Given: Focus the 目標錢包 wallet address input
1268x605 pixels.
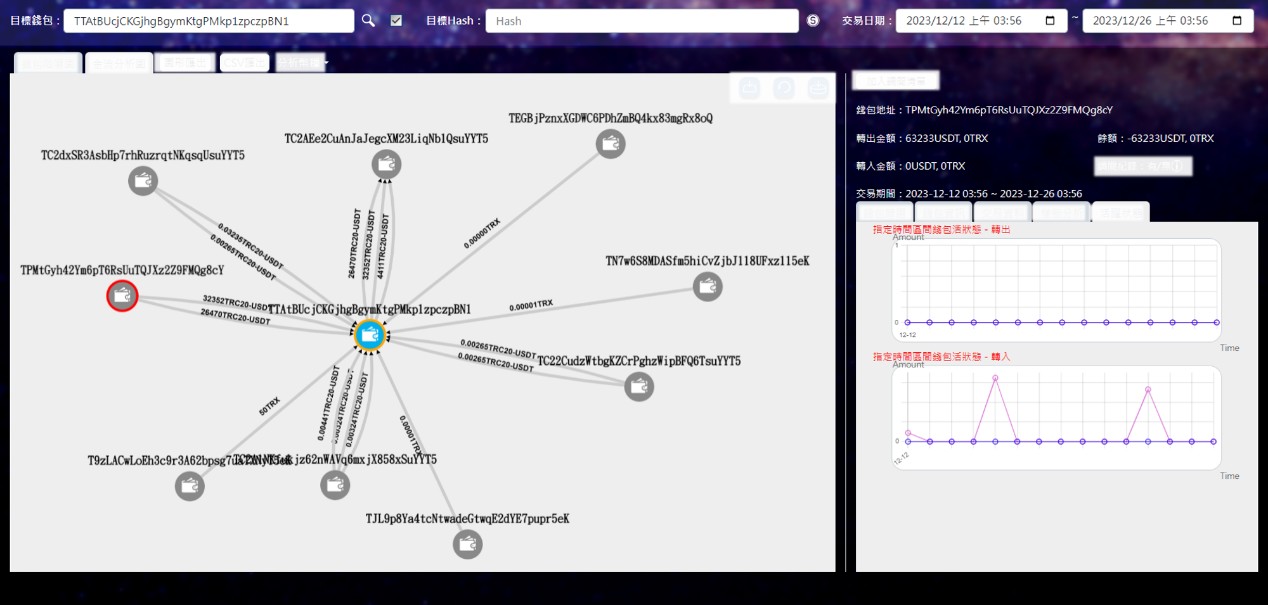Looking at the screenshot, I should [209, 20].
